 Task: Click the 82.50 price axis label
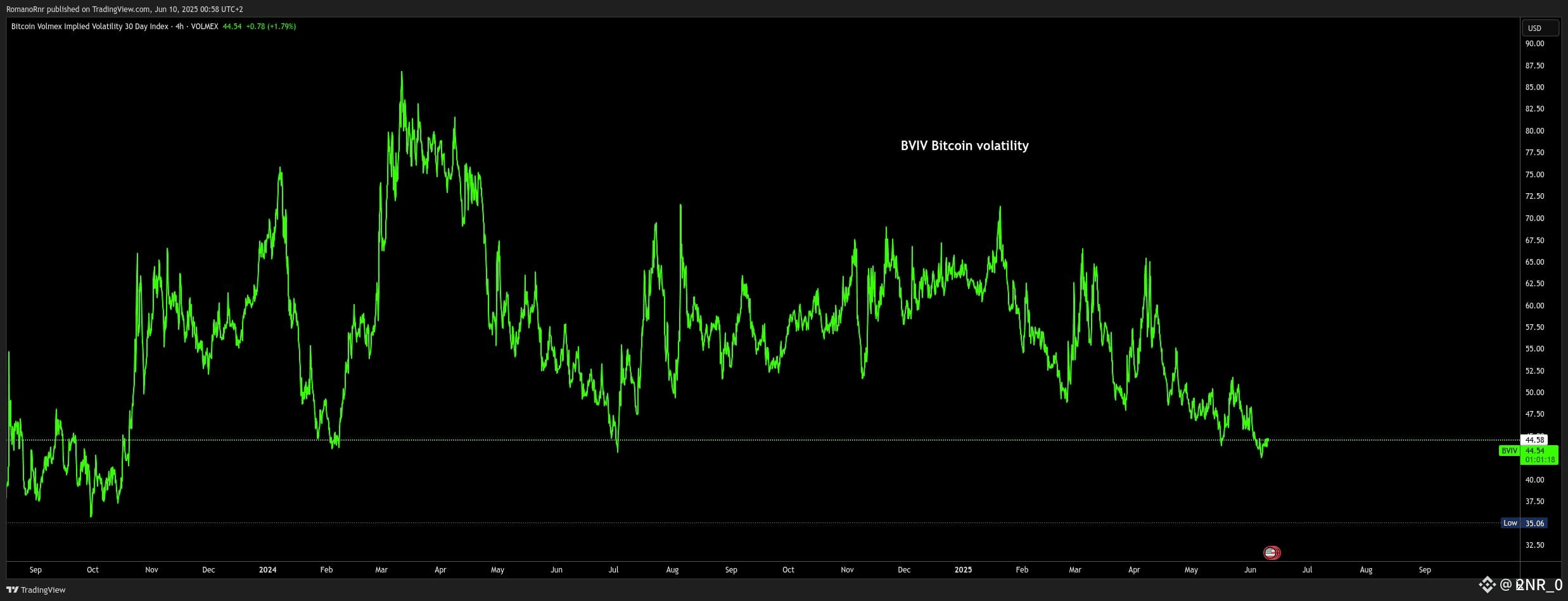1534,109
